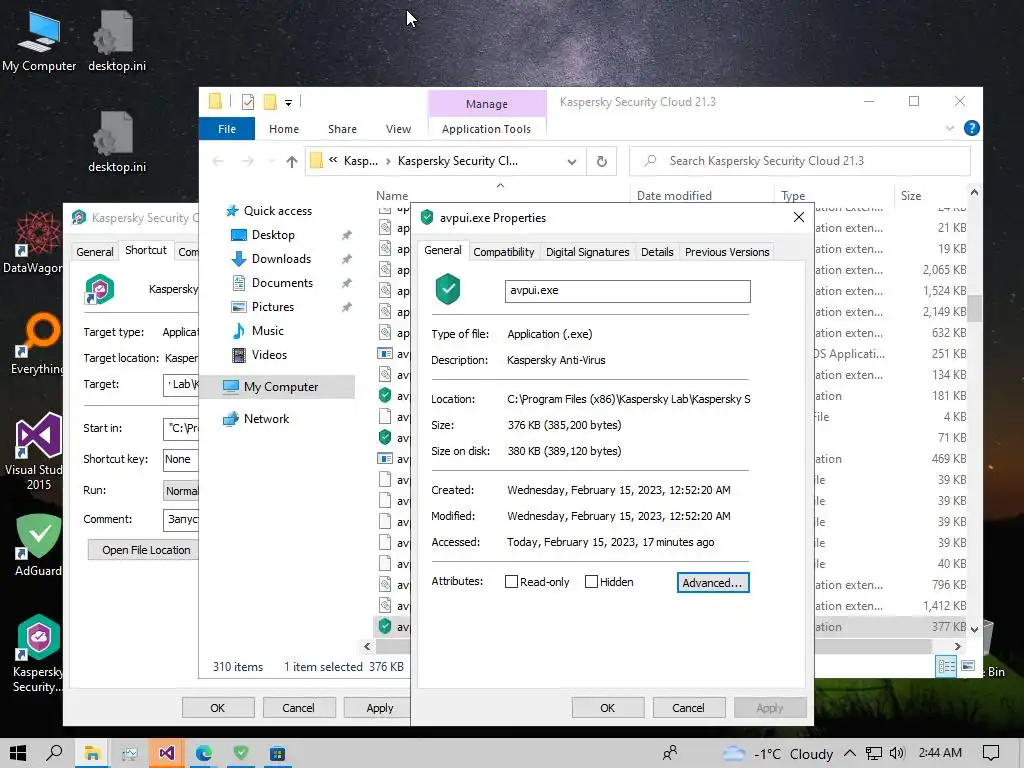Open the View ribbon tab

pyautogui.click(x=398, y=129)
